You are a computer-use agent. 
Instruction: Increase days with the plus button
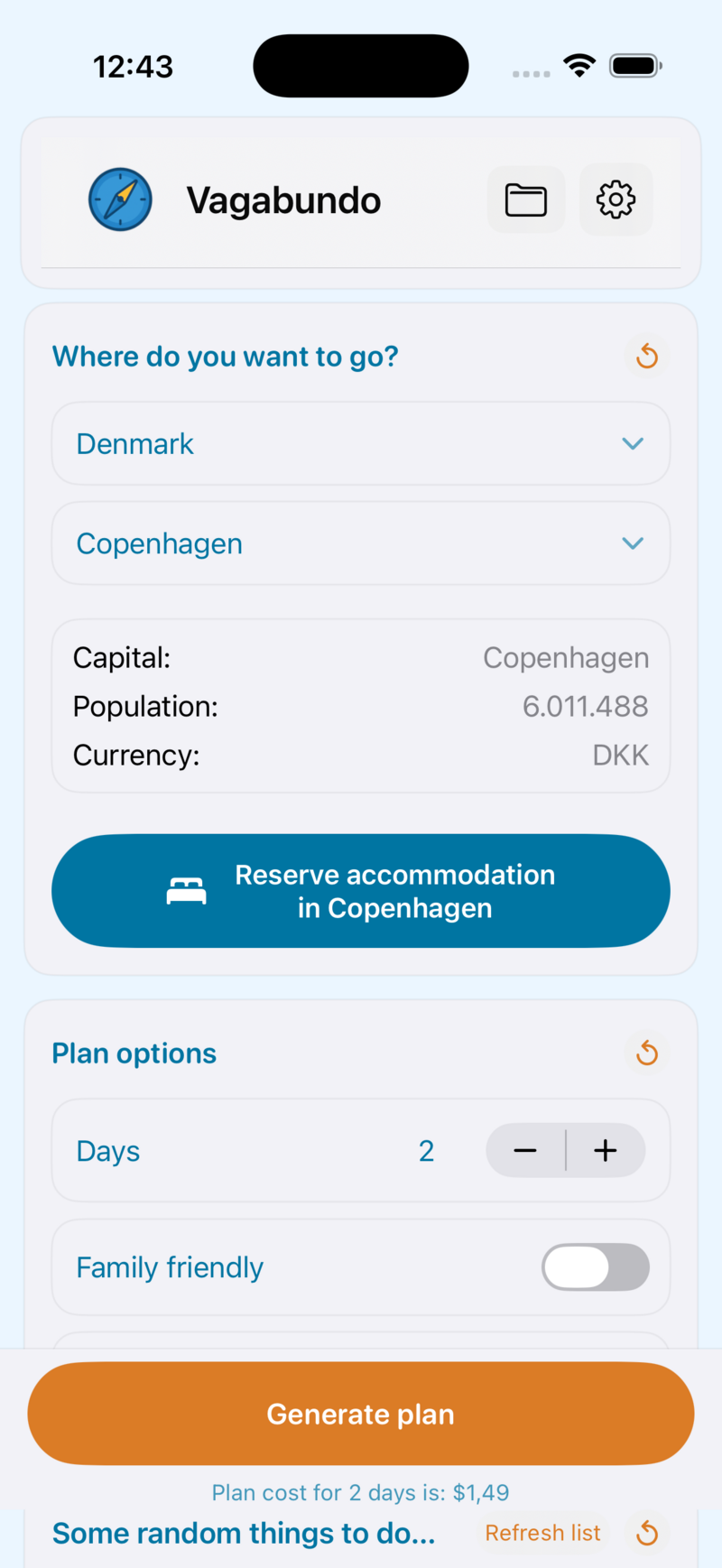click(x=606, y=1151)
